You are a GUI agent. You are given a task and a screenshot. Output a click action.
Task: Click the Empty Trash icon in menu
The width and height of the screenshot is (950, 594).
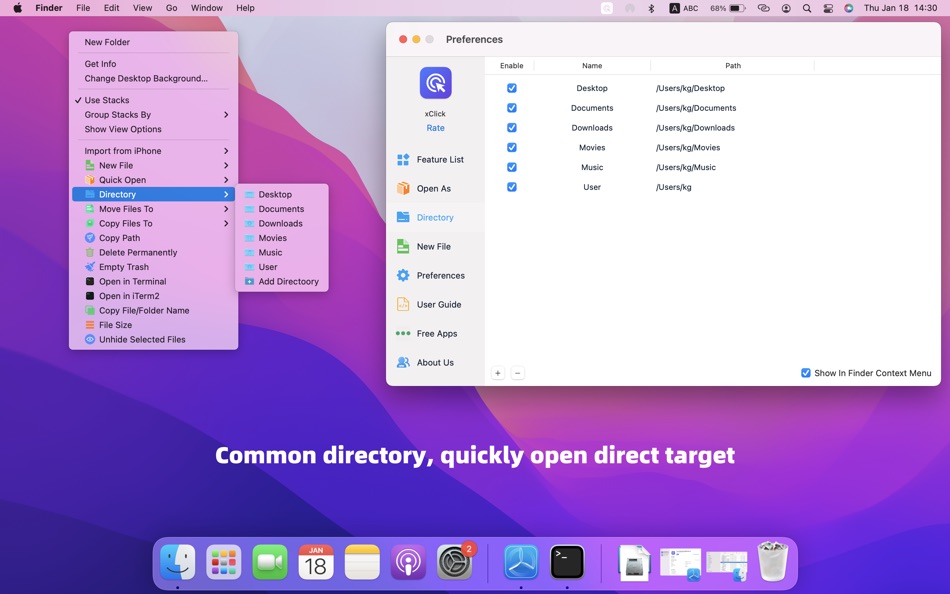[90, 267]
